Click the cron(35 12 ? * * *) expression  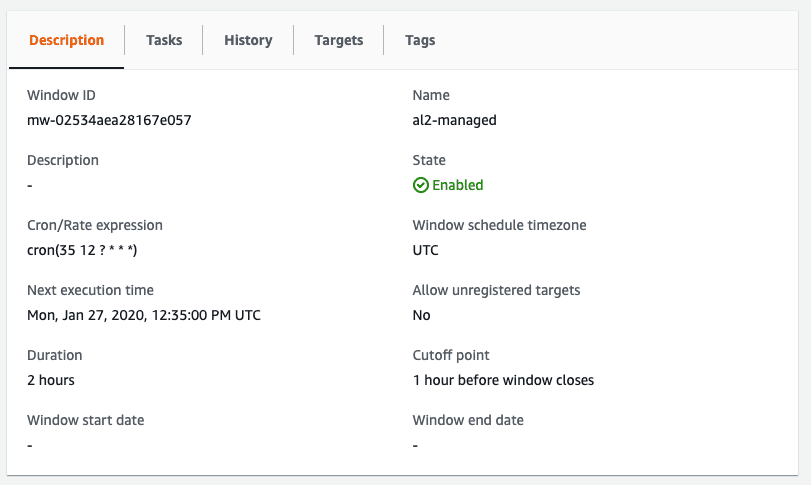point(82,250)
